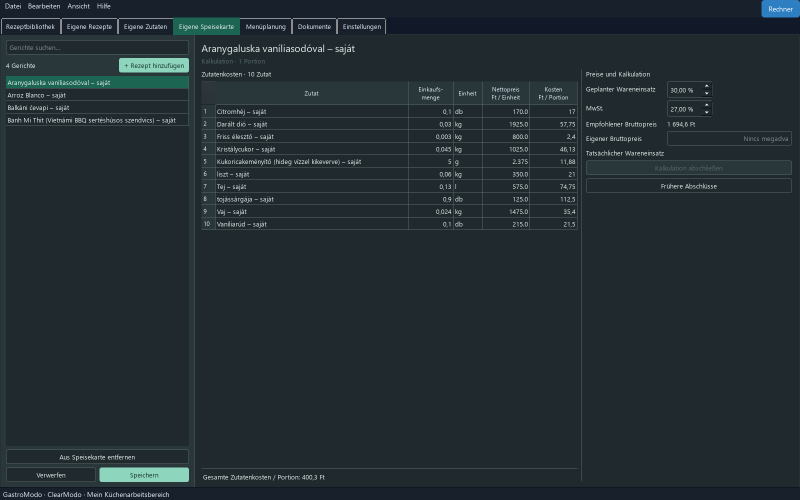Viewport: 800px width, 500px height.
Task: Click the Verwerfen button
Action: [51, 475]
